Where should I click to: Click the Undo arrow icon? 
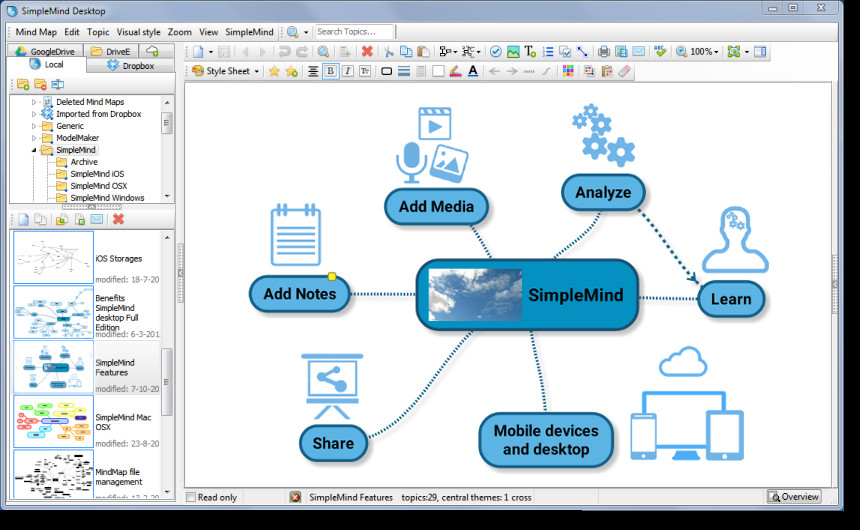click(284, 52)
